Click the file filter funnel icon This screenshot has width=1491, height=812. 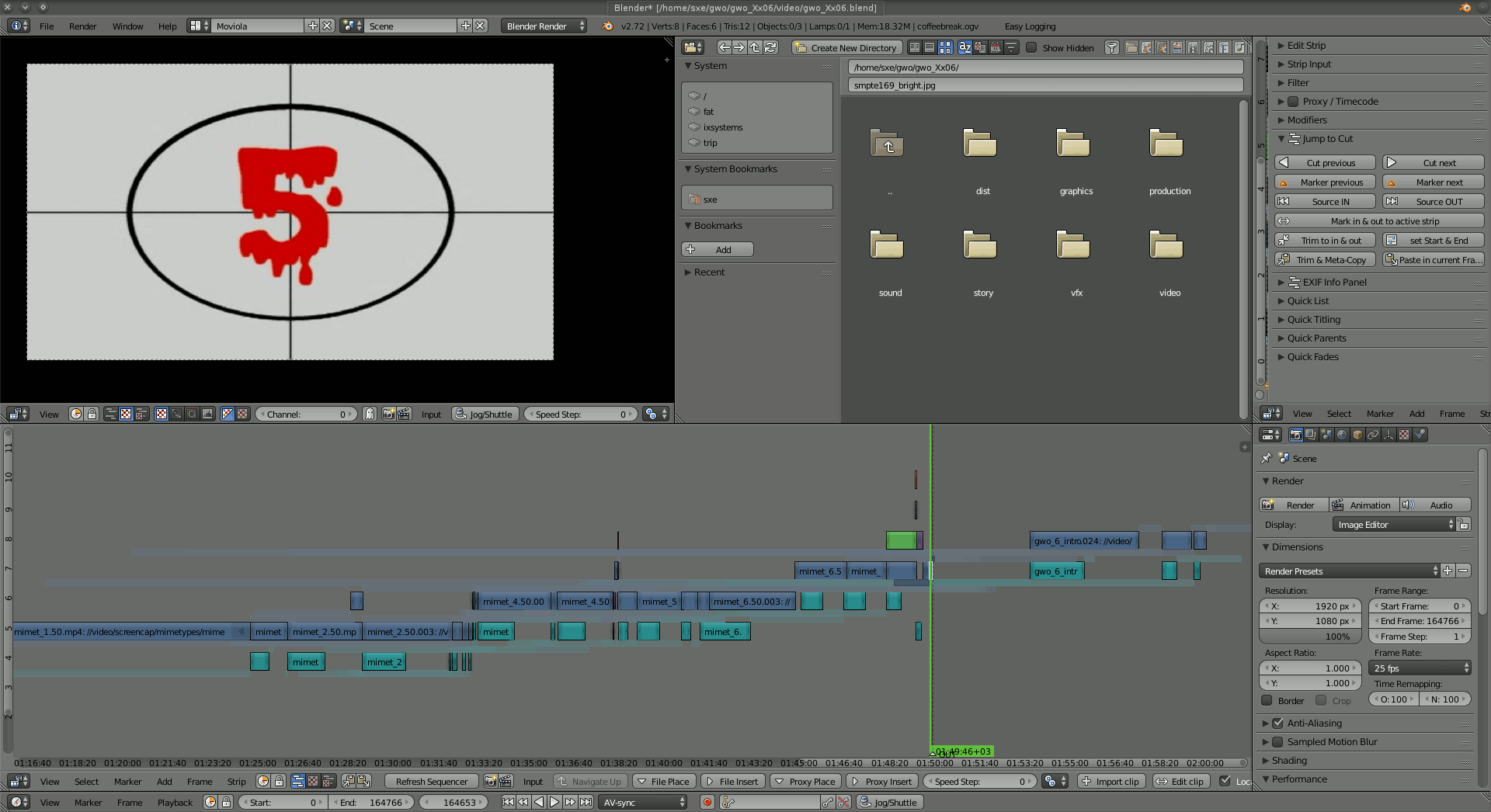pos(1112,47)
